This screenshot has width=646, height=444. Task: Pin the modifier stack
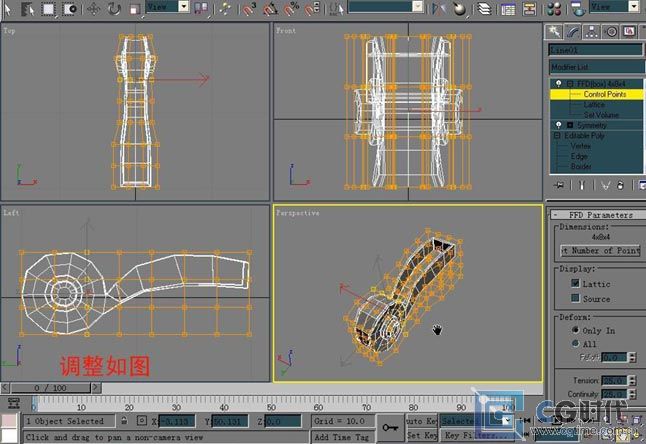pyautogui.click(x=559, y=185)
